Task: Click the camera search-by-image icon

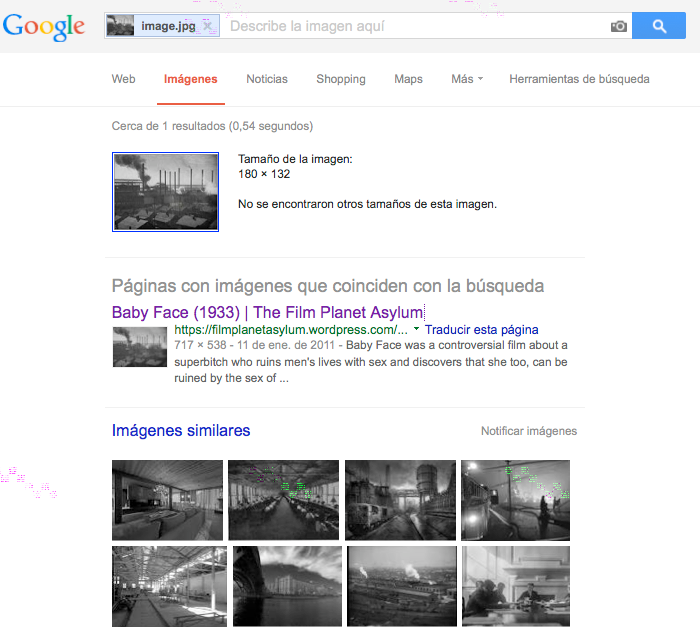Action: click(619, 27)
